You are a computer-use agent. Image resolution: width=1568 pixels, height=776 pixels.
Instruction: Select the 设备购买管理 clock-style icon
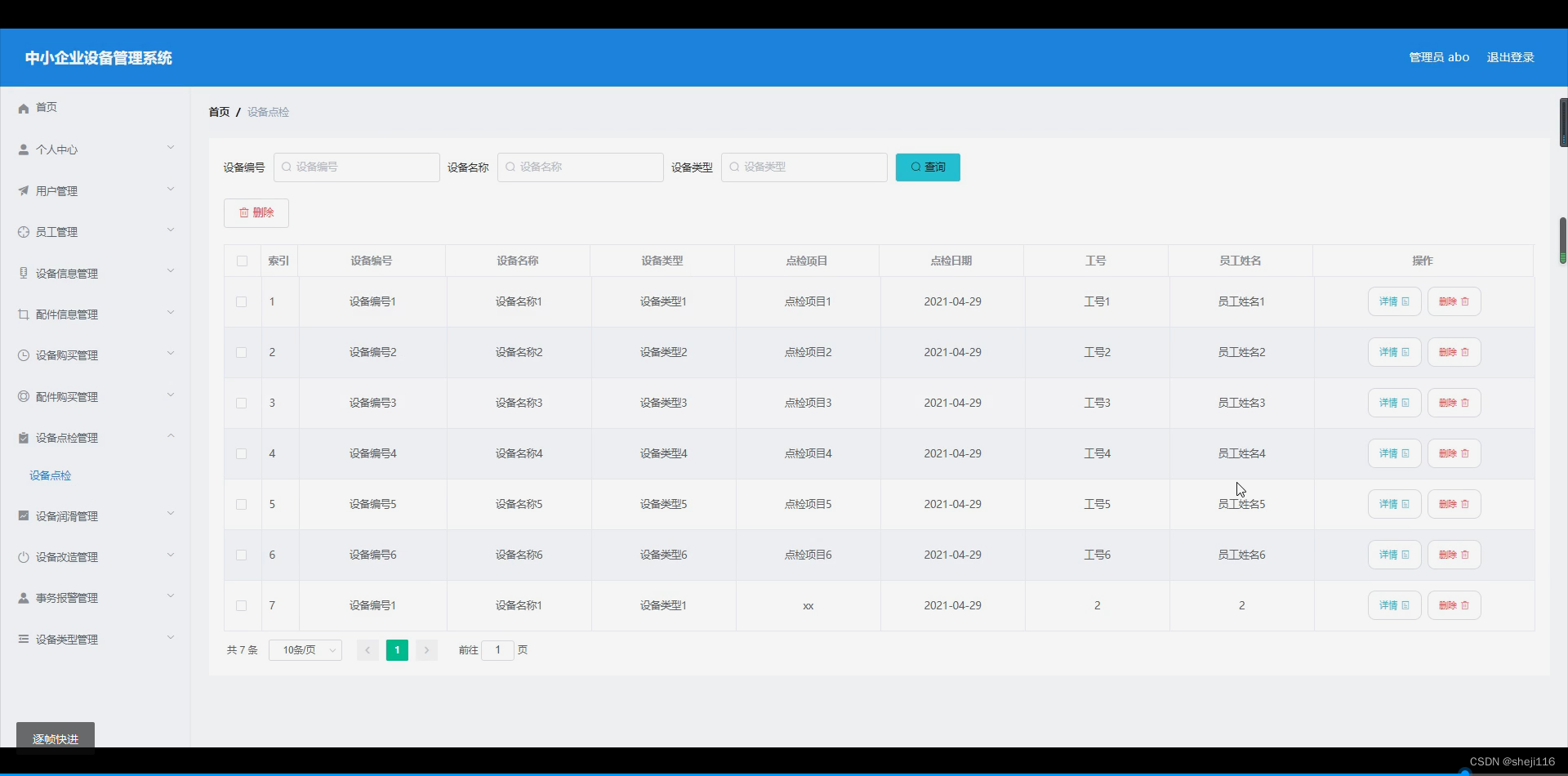pos(23,355)
